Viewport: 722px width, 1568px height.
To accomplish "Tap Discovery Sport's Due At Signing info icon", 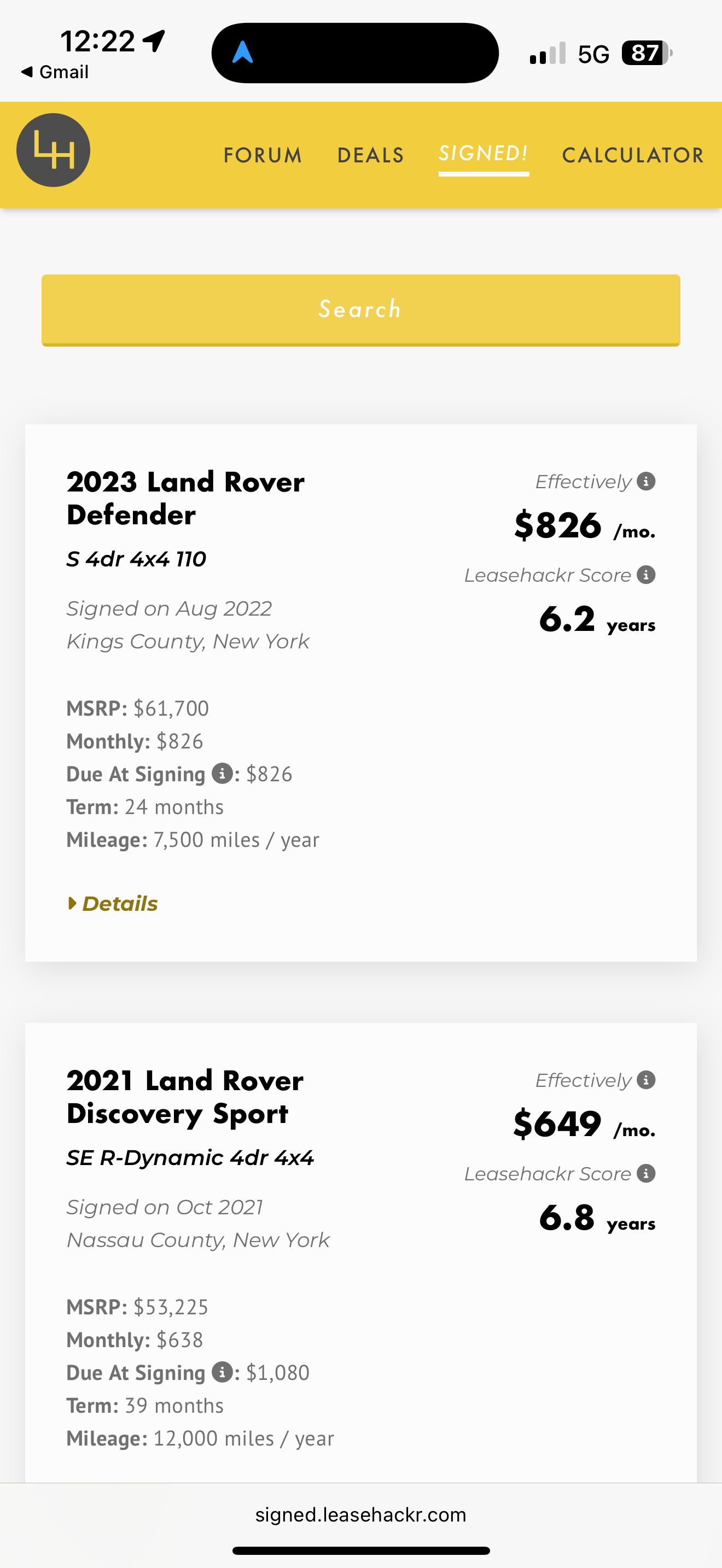I will [x=222, y=1372].
